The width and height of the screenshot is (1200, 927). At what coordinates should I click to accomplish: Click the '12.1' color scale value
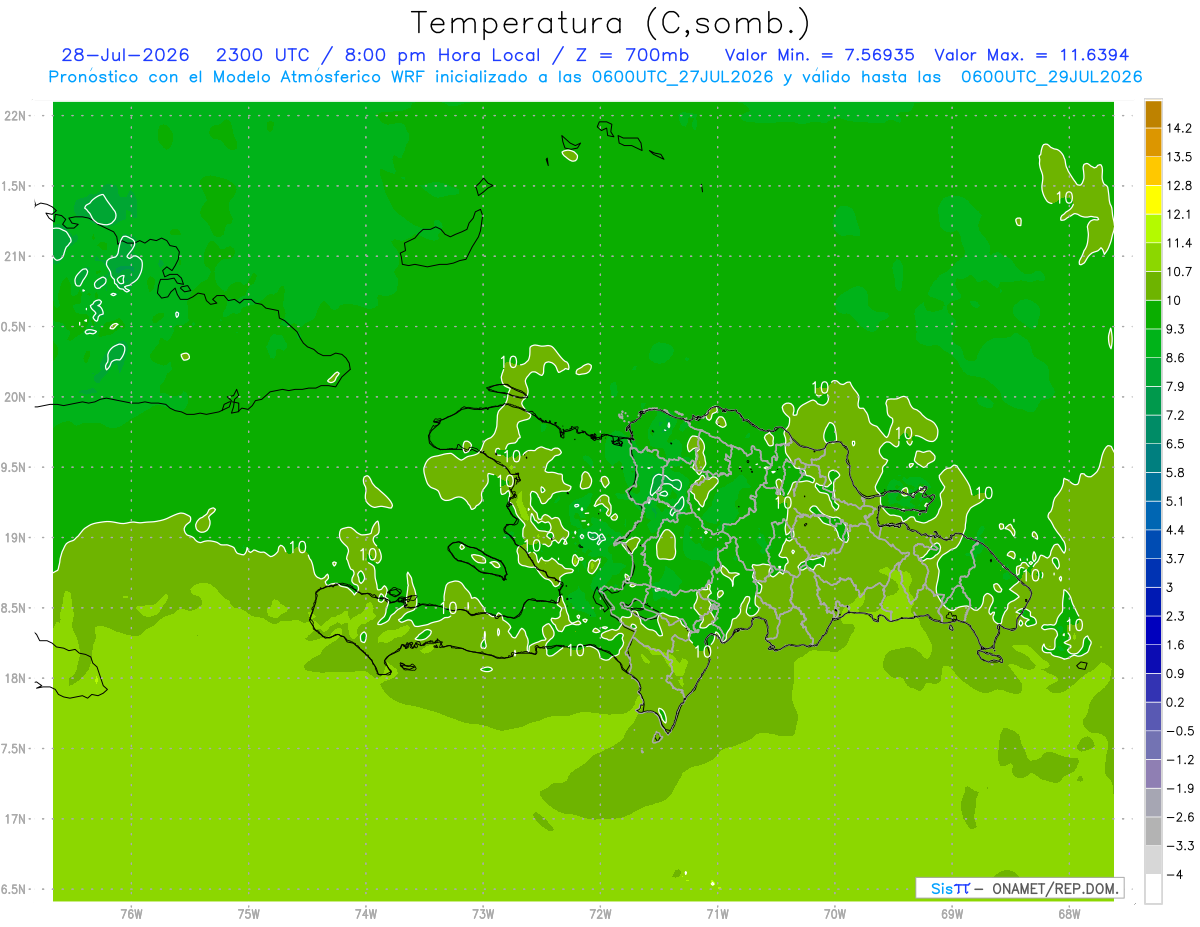point(1179,214)
